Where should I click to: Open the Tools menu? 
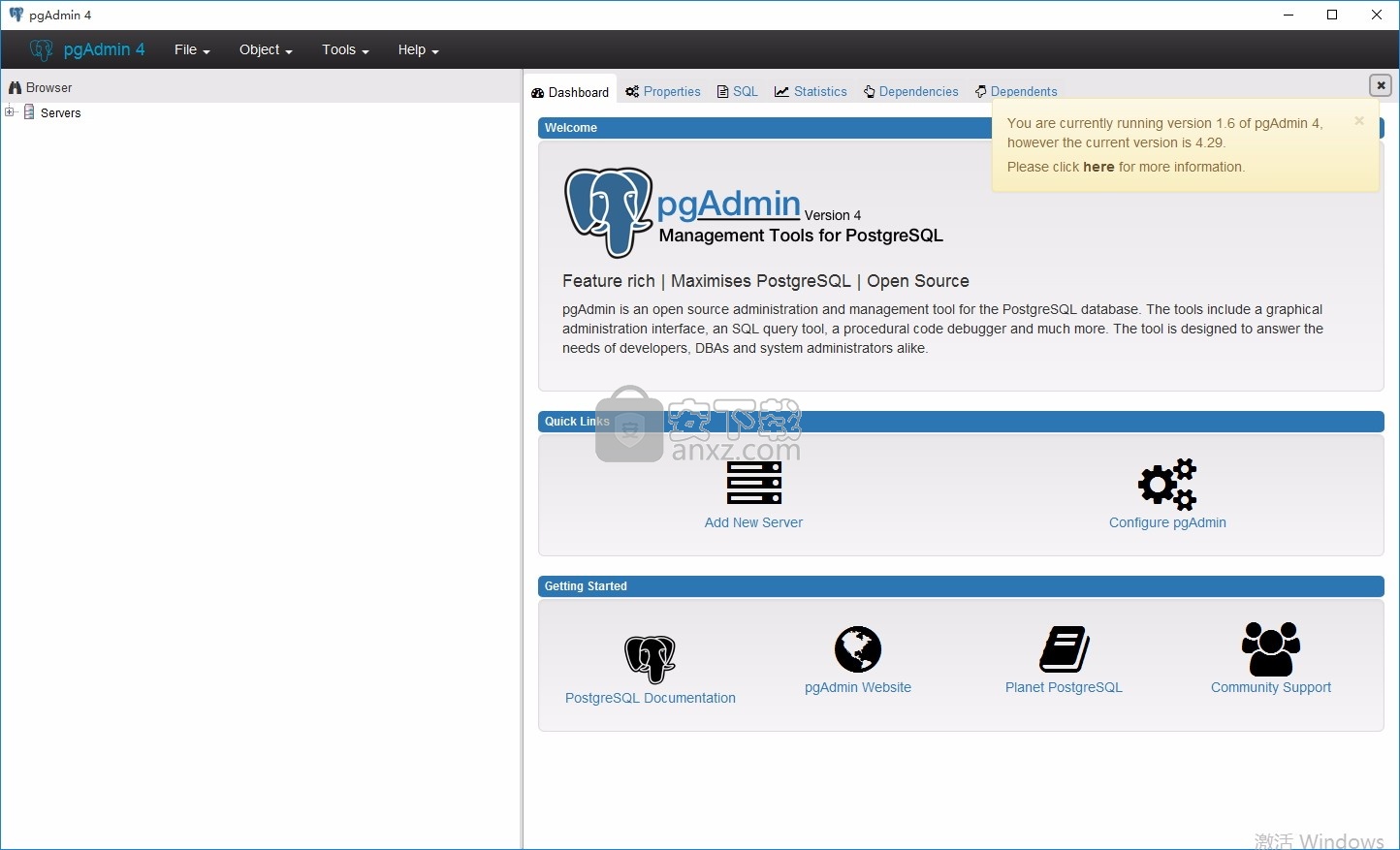[345, 49]
